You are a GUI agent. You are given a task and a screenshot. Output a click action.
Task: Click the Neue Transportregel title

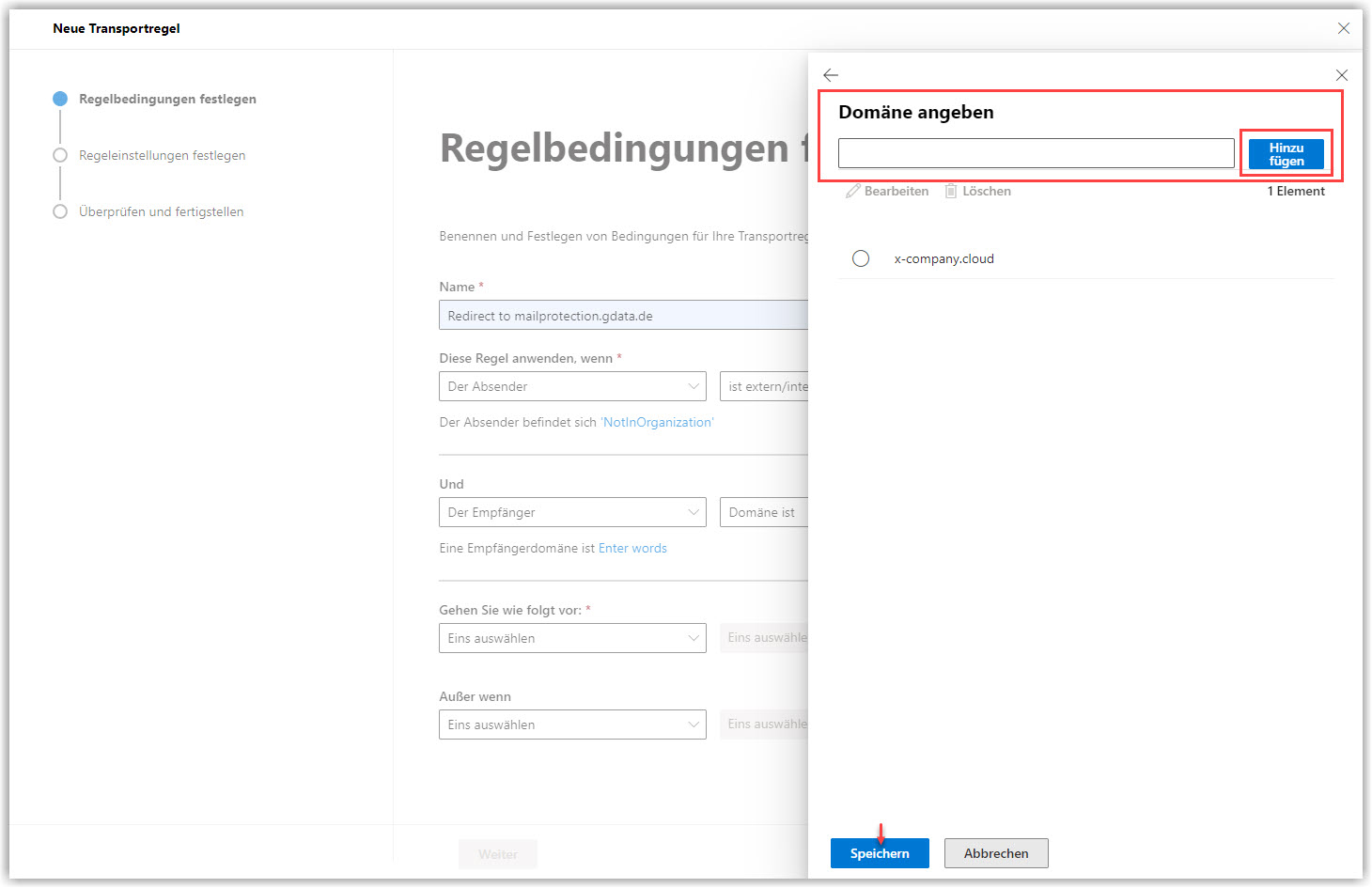coord(117,28)
